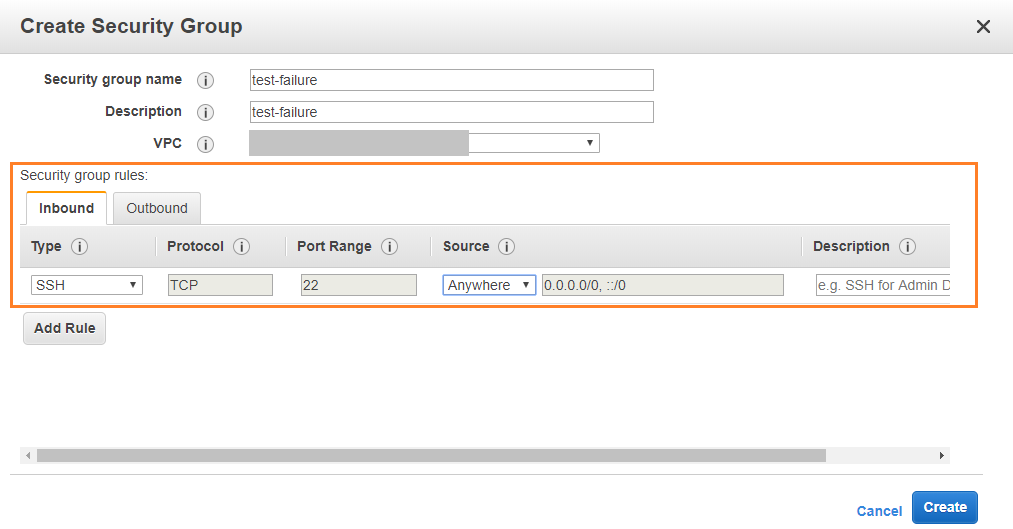Viewport: 1013px width, 529px height.
Task: Click the Cancel link
Action: click(879, 511)
